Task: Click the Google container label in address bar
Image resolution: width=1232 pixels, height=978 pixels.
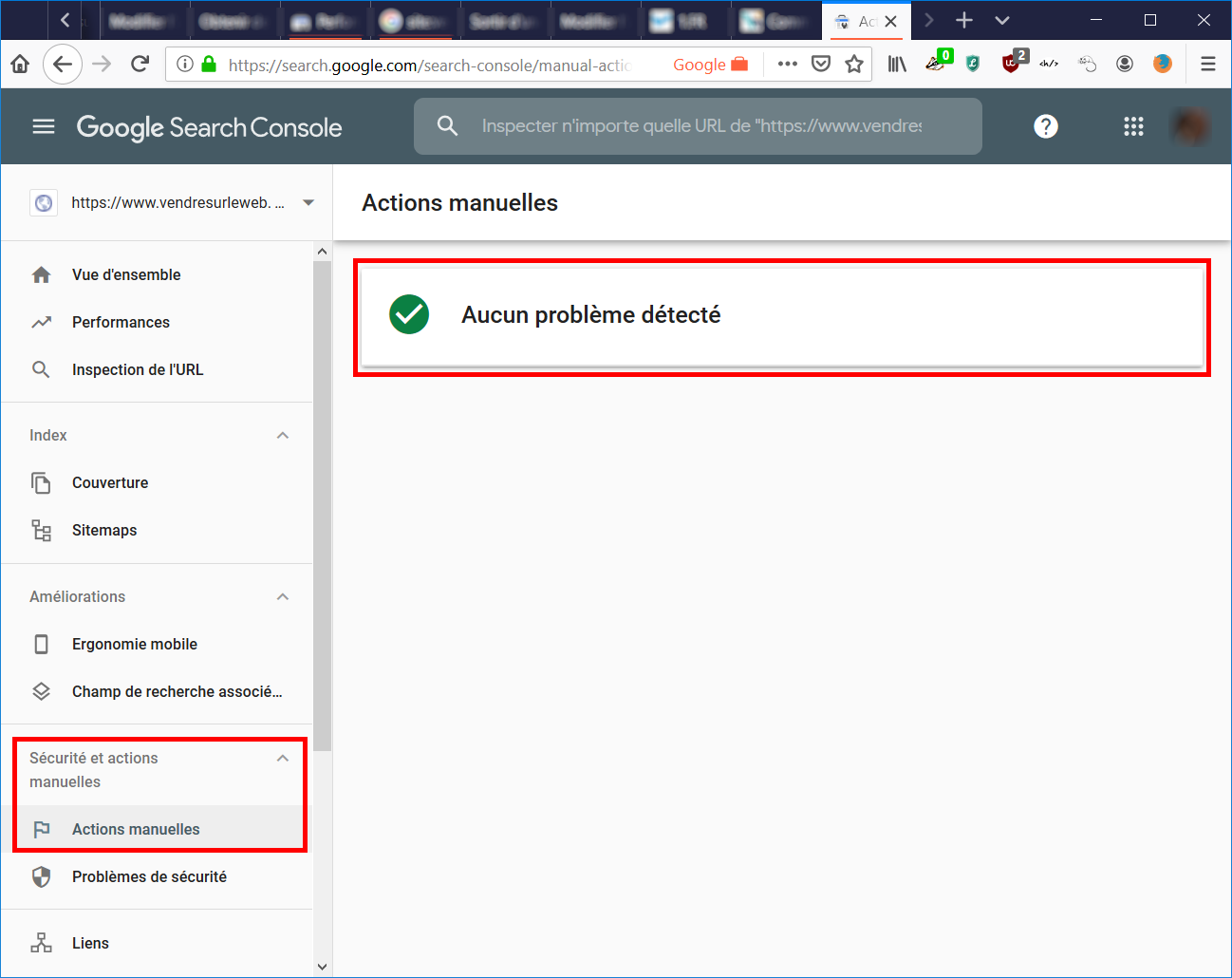Action: click(710, 65)
